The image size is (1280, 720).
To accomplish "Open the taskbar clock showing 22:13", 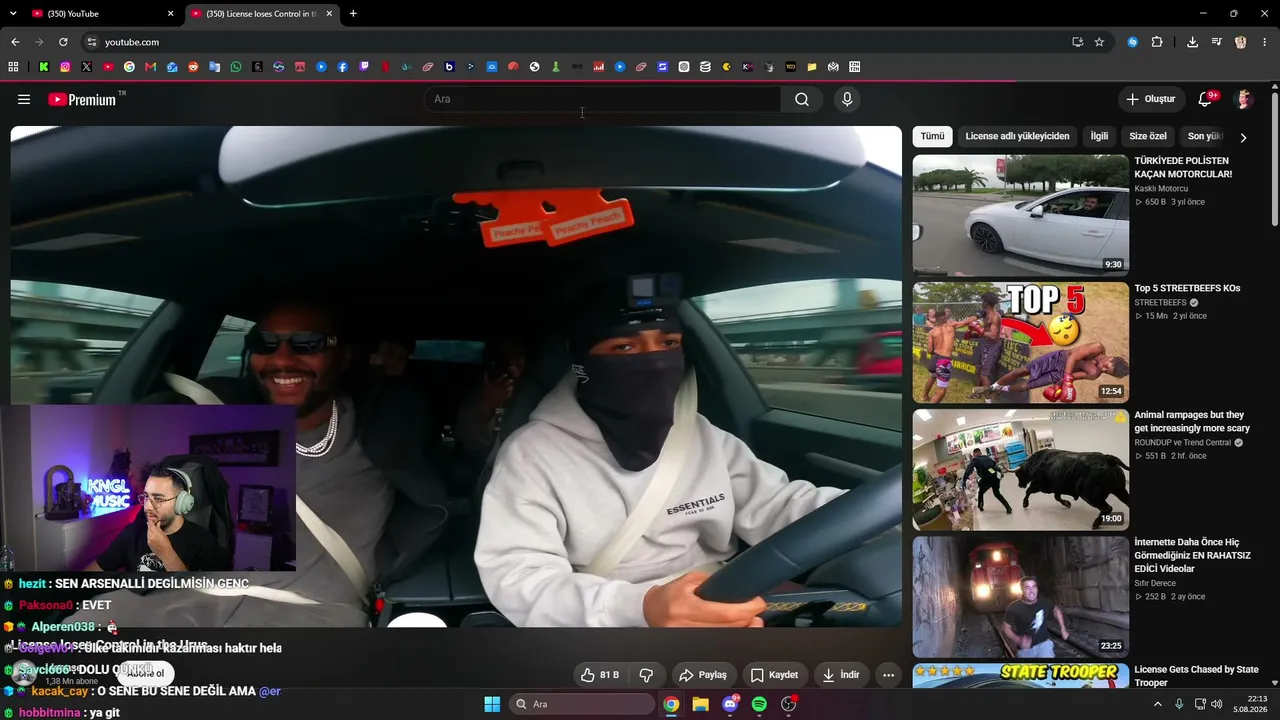I will pyautogui.click(x=1249, y=704).
